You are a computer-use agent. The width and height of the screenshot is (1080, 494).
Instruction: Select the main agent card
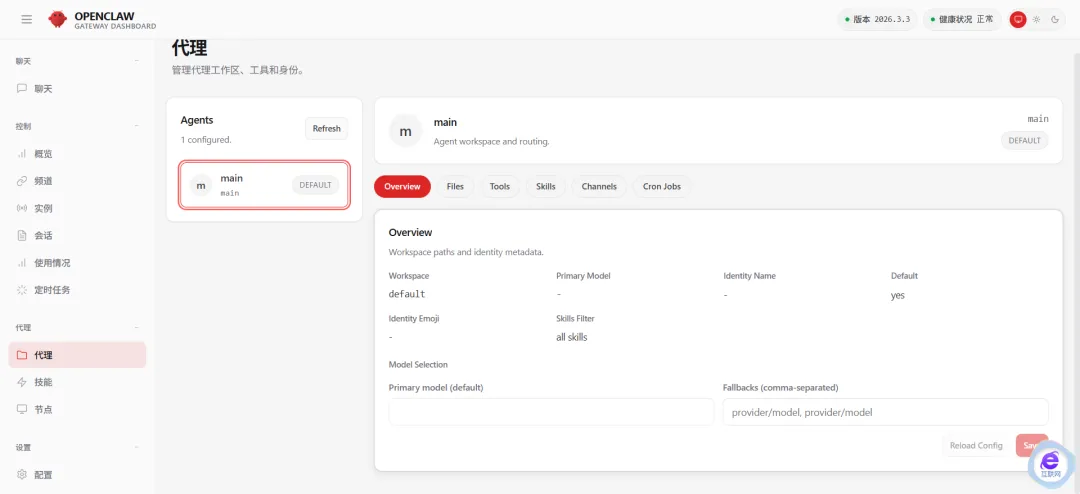coord(264,185)
